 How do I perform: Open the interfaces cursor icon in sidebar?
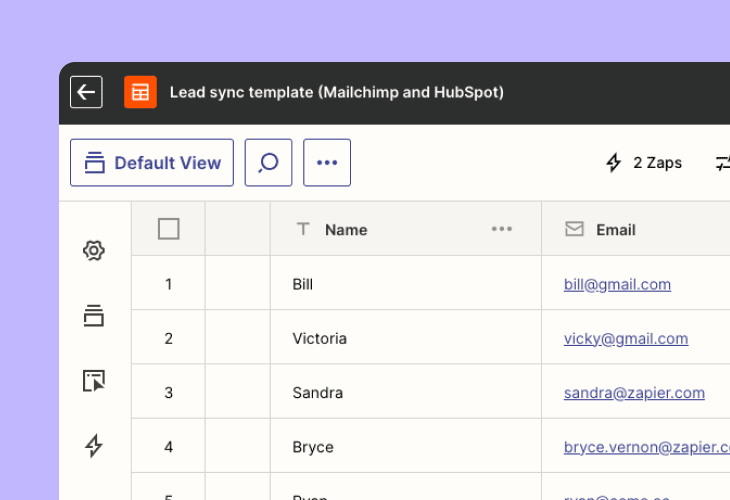point(94,381)
